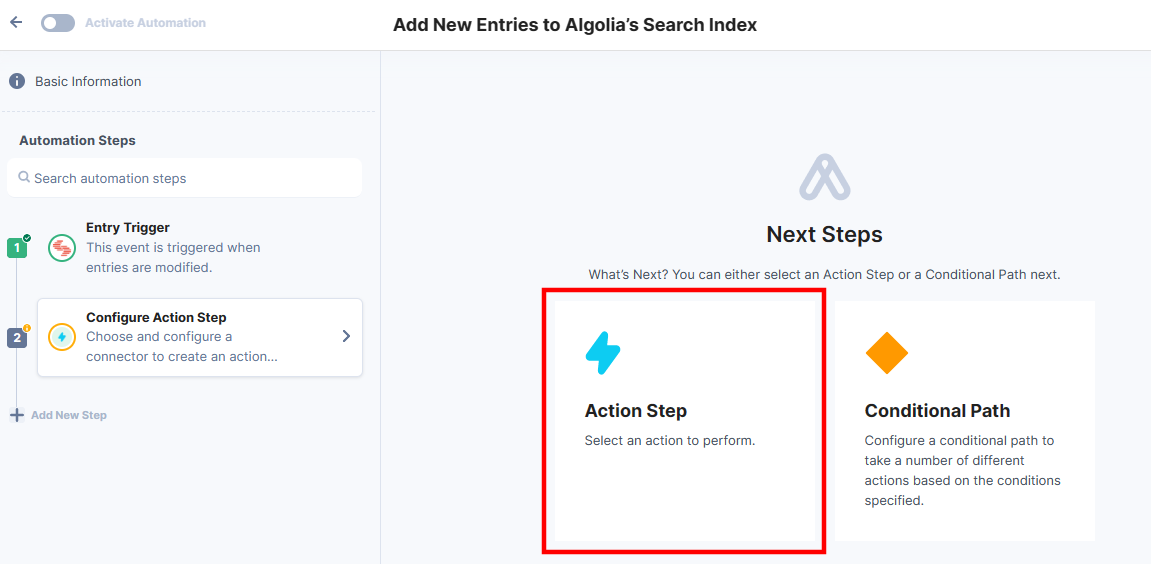The height and width of the screenshot is (564, 1151).
Task: Focus the Search automation steps field
Action: [184, 178]
